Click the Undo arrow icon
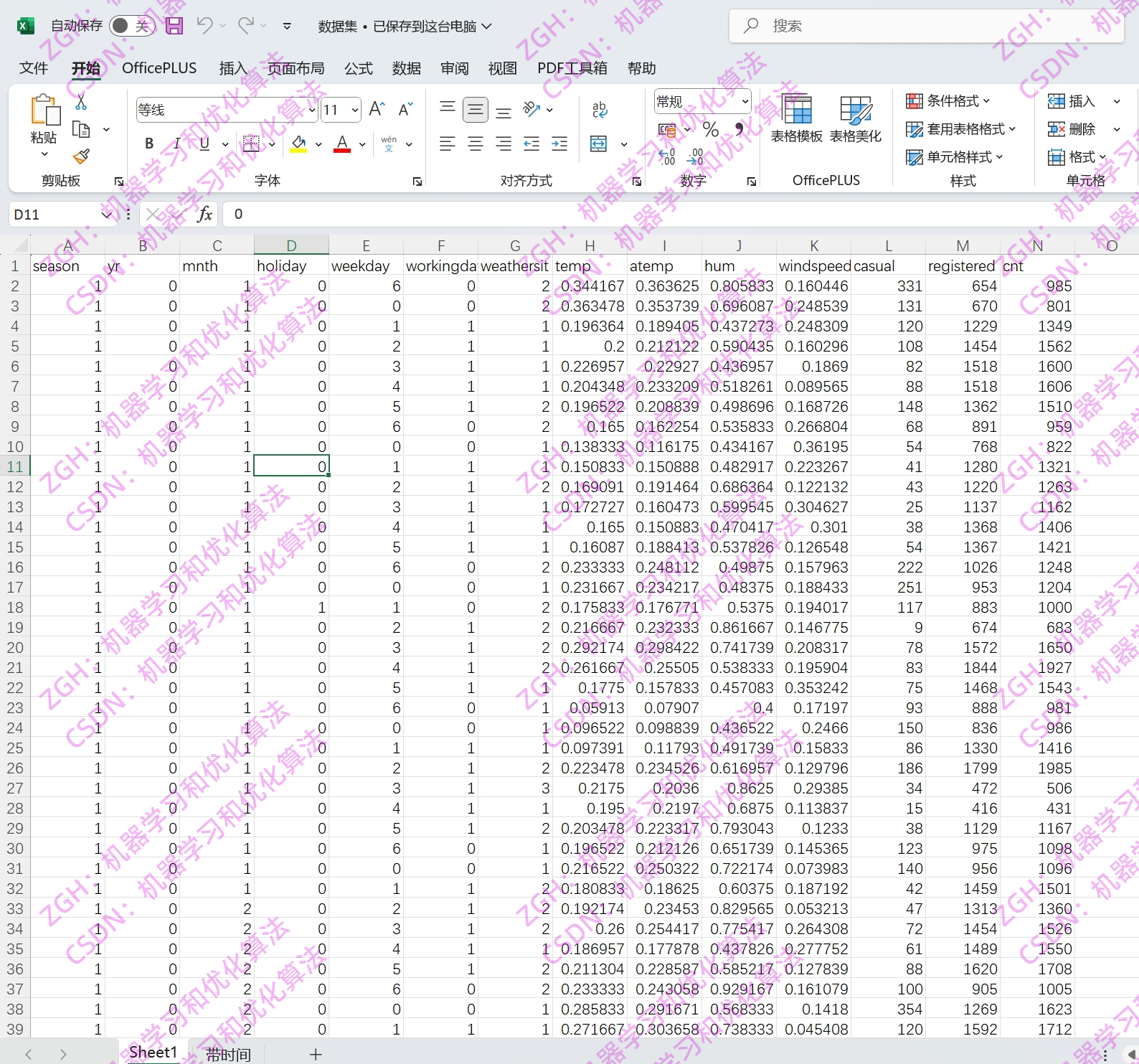This screenshot has height=1064, width=1139. (204, 26)
